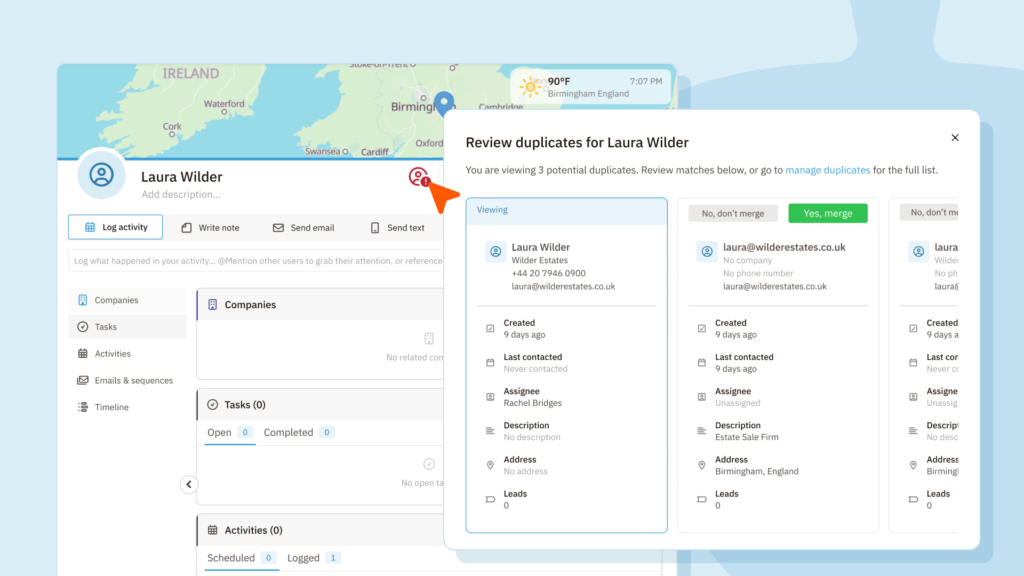
Task: Click the Laura Wilder contact name heading
Action: click(x=182, y=177)
